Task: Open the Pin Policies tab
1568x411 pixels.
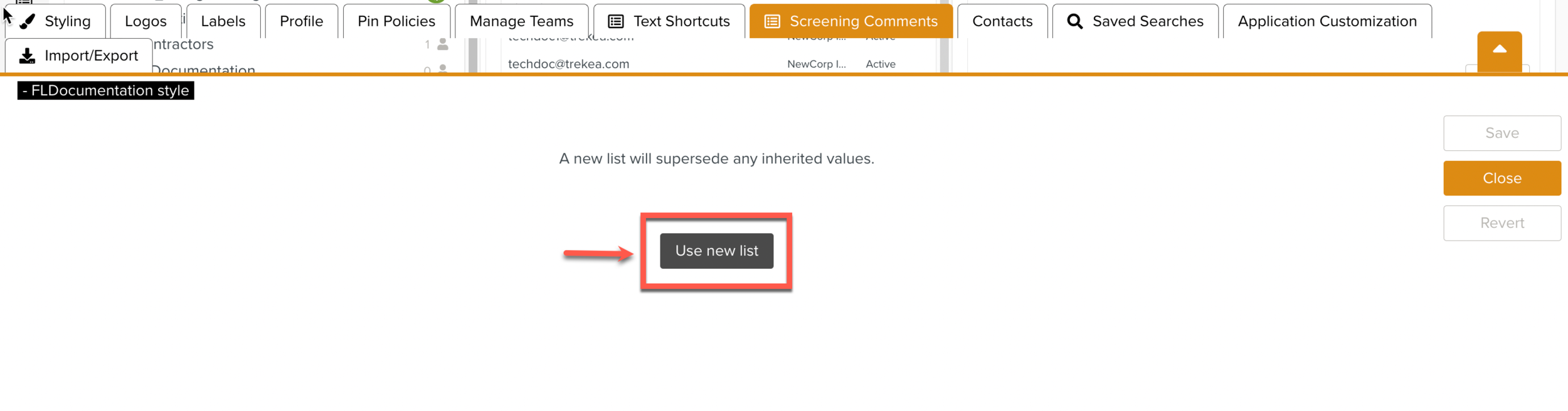Action: pos(396,21)
